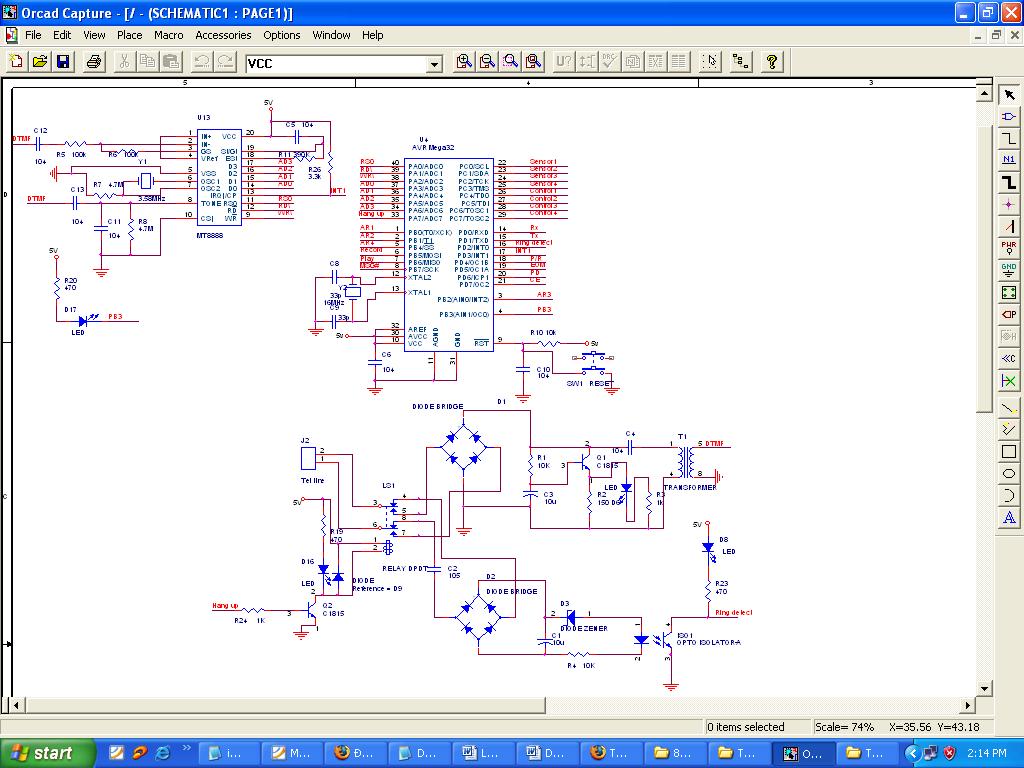Toggle Snap to Grid in the toolbar
Viewport: 1024px width, 768px height.
point(709,62)
